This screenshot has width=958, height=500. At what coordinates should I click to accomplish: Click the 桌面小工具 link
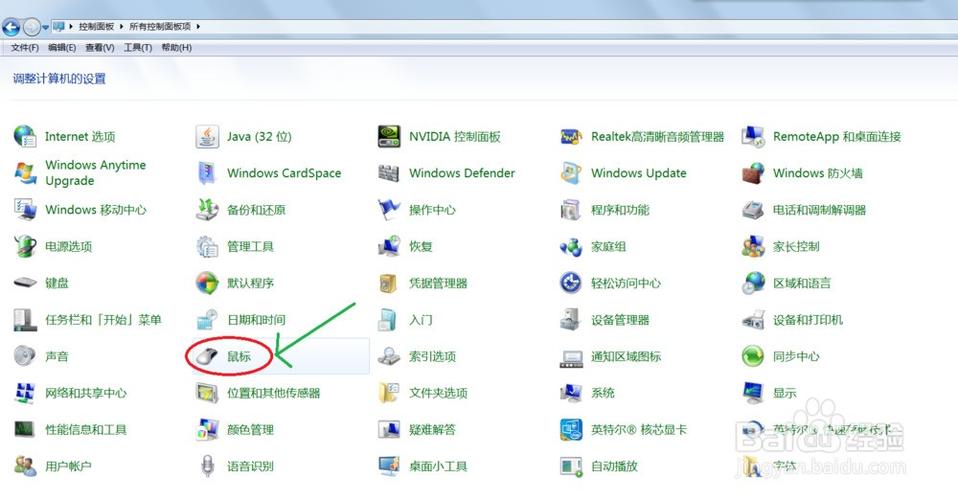438,466
